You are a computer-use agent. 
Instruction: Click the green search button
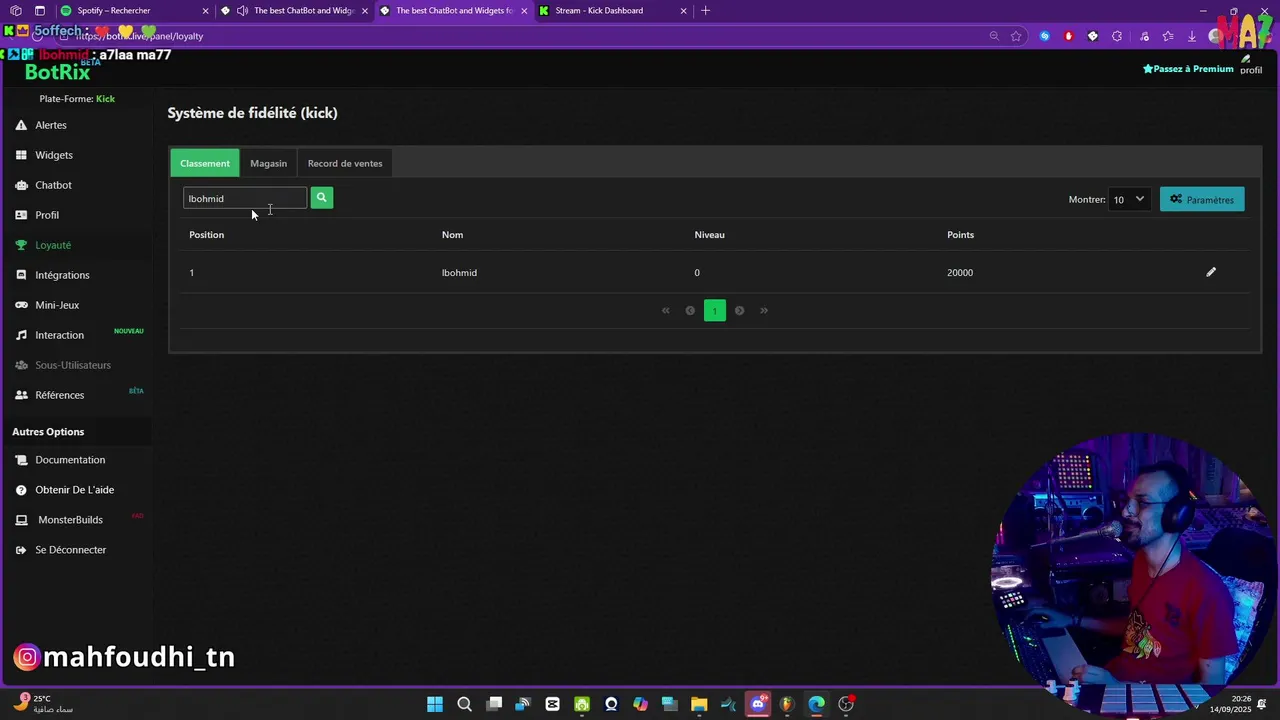point(321,198)
